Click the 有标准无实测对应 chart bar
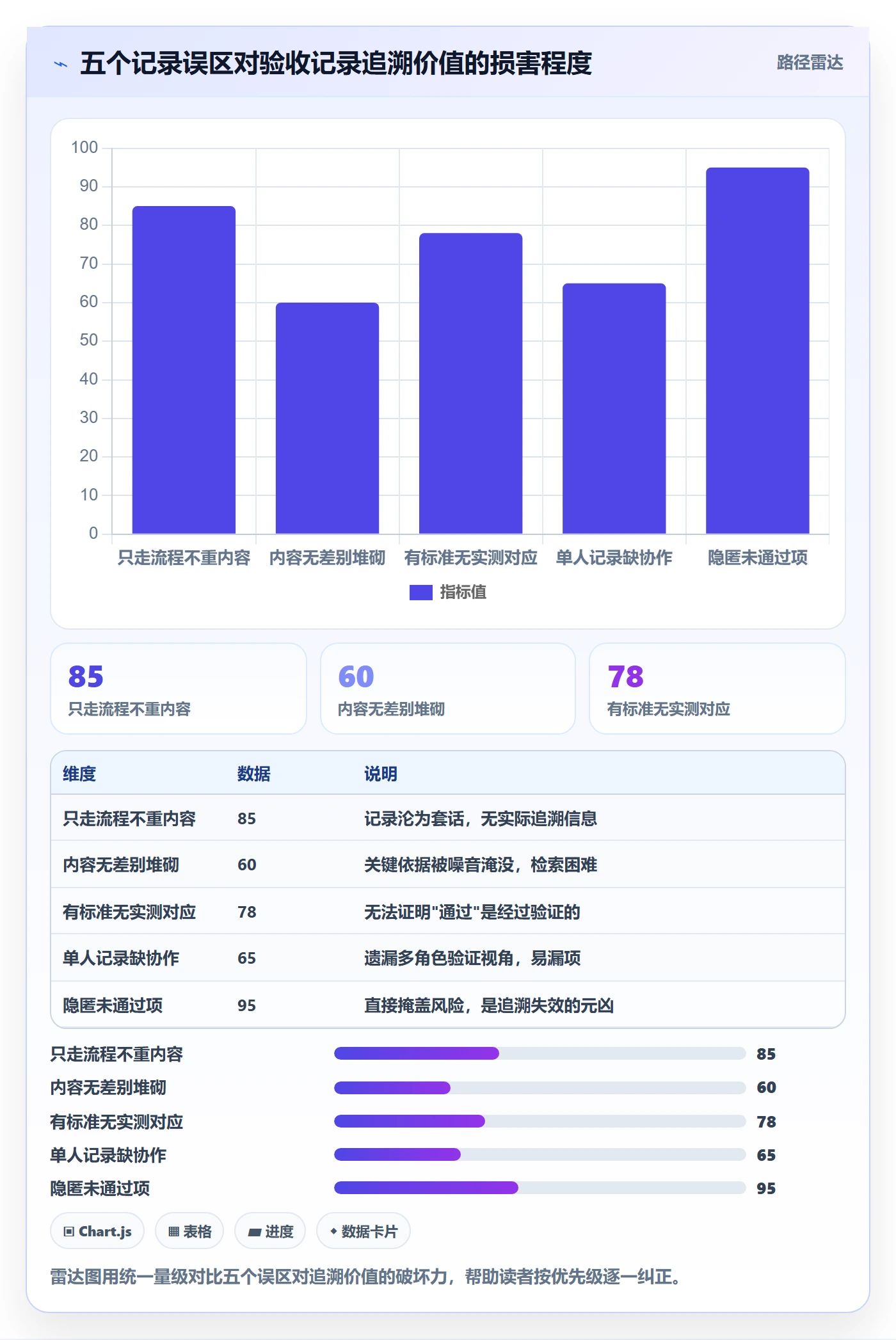The width and height of the screenshot is (896, 1340). (470, 383)
